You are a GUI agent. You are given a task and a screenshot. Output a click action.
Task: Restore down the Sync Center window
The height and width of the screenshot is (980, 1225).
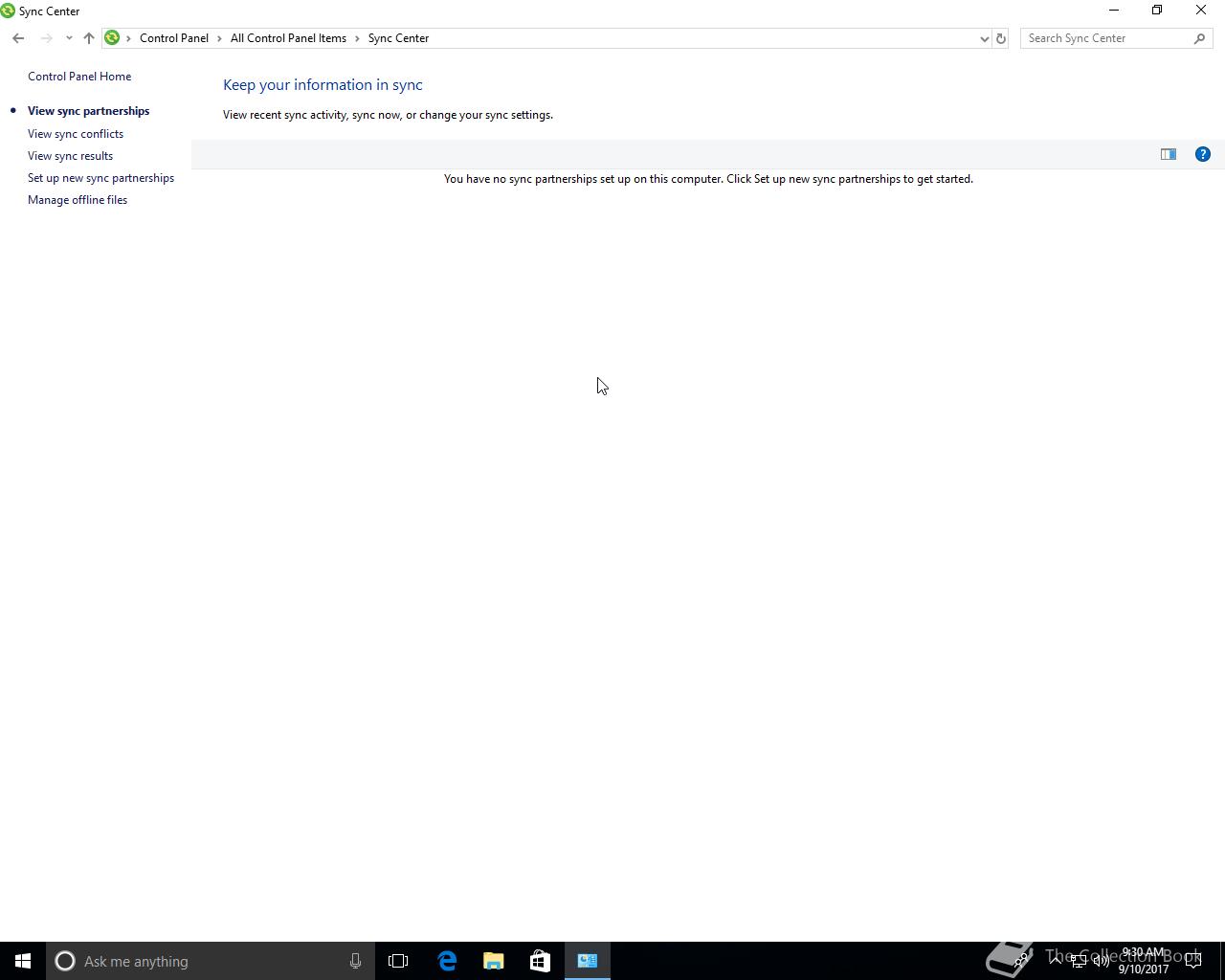[1157, 11]
